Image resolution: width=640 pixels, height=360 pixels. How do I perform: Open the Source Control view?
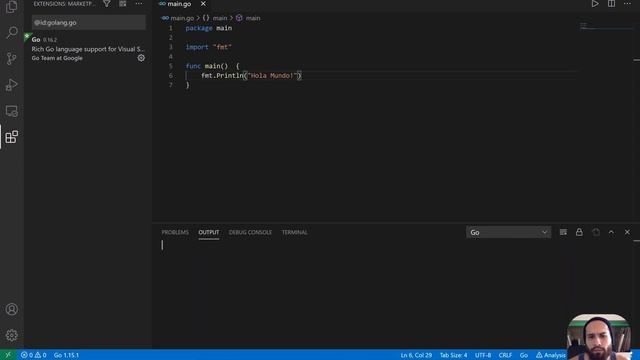click(x=11, y=58)
